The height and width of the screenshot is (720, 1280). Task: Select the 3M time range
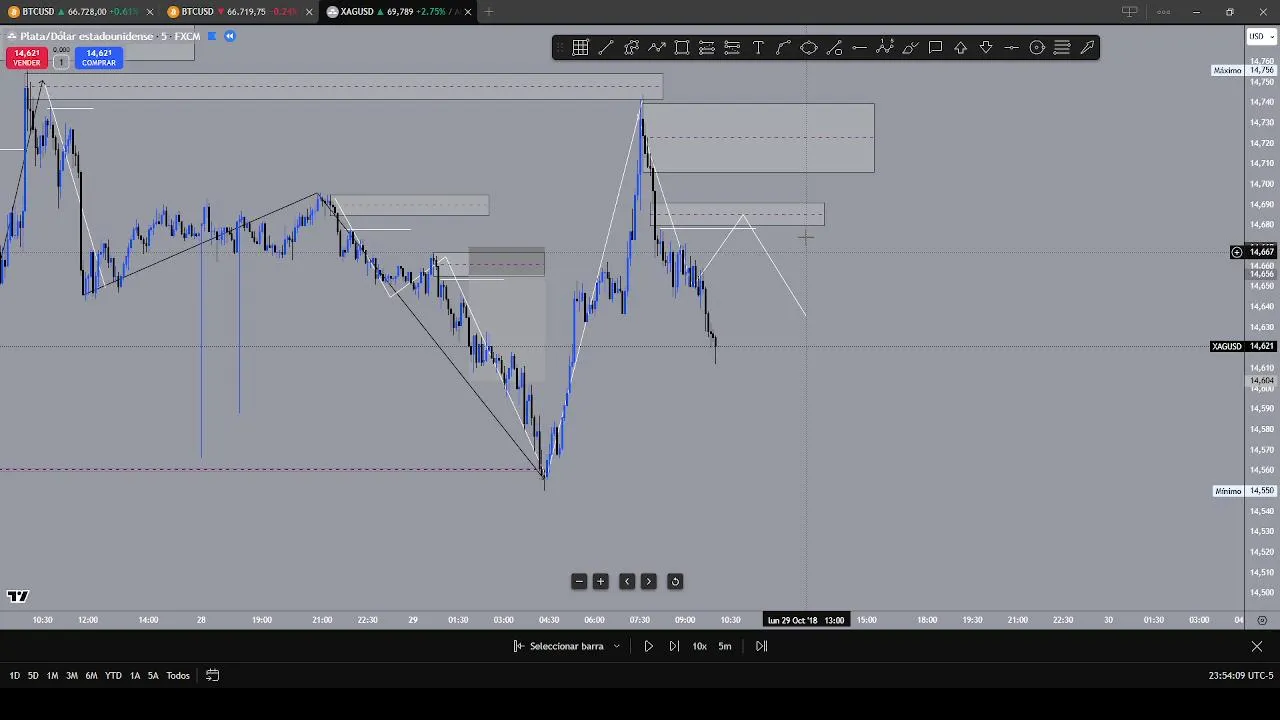71,676
